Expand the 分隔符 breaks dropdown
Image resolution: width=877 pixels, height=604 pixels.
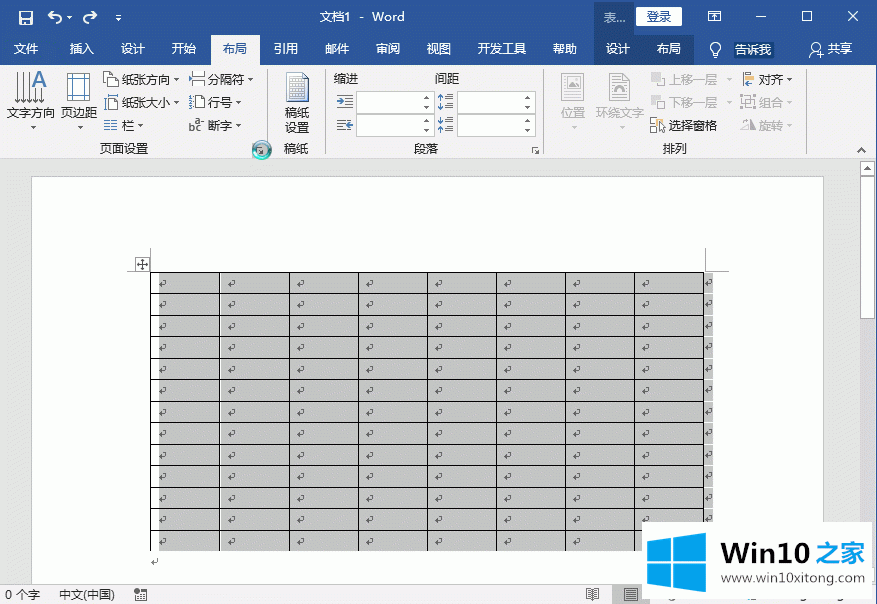coord(223,80)
